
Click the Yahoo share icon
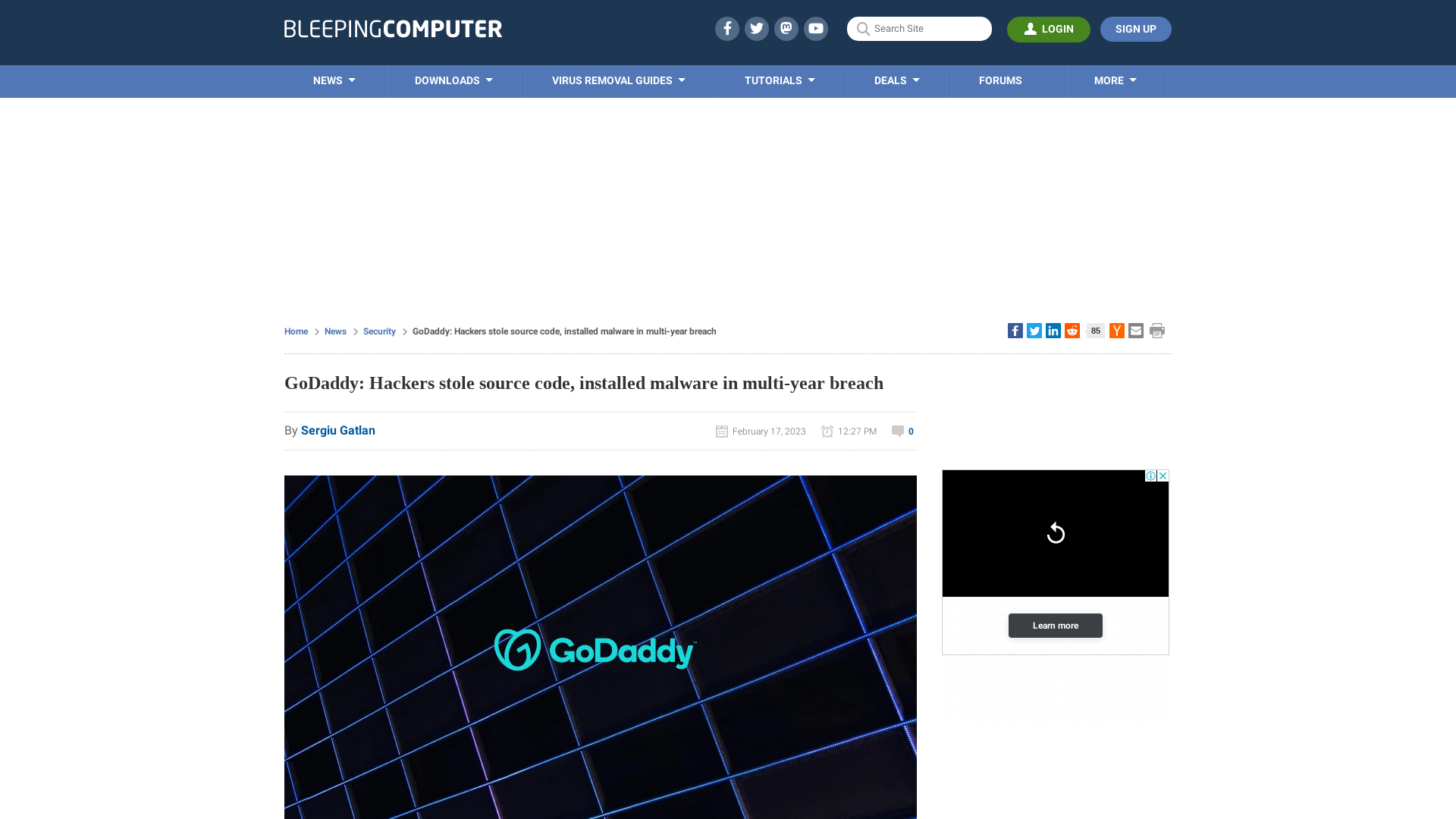click(x=1116, y=330)
